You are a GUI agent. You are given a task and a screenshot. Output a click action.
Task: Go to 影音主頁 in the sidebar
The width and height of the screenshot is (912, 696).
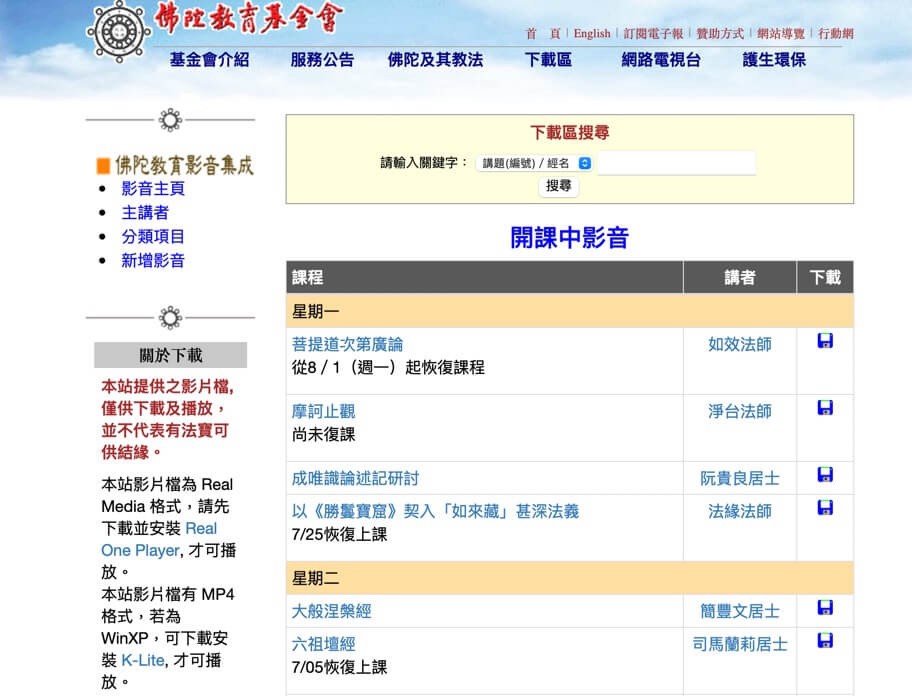153,188
